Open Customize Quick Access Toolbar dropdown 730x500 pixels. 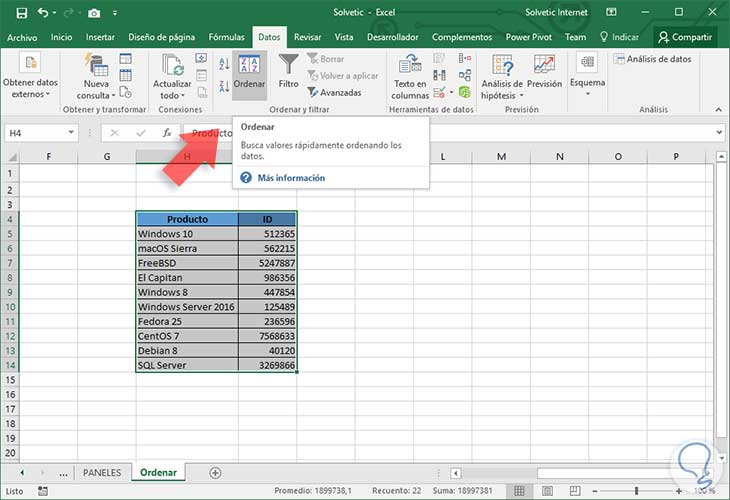click(x=115, y=14)
